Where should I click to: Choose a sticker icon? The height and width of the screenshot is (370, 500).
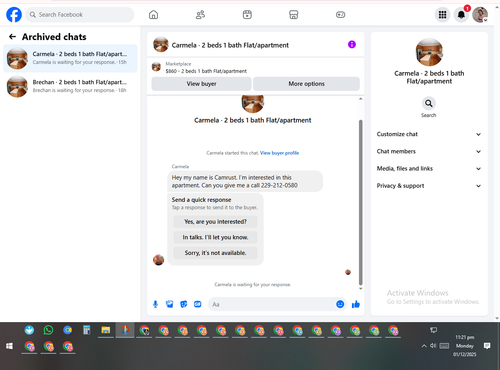pyautogui.click(x=184, y=304)
